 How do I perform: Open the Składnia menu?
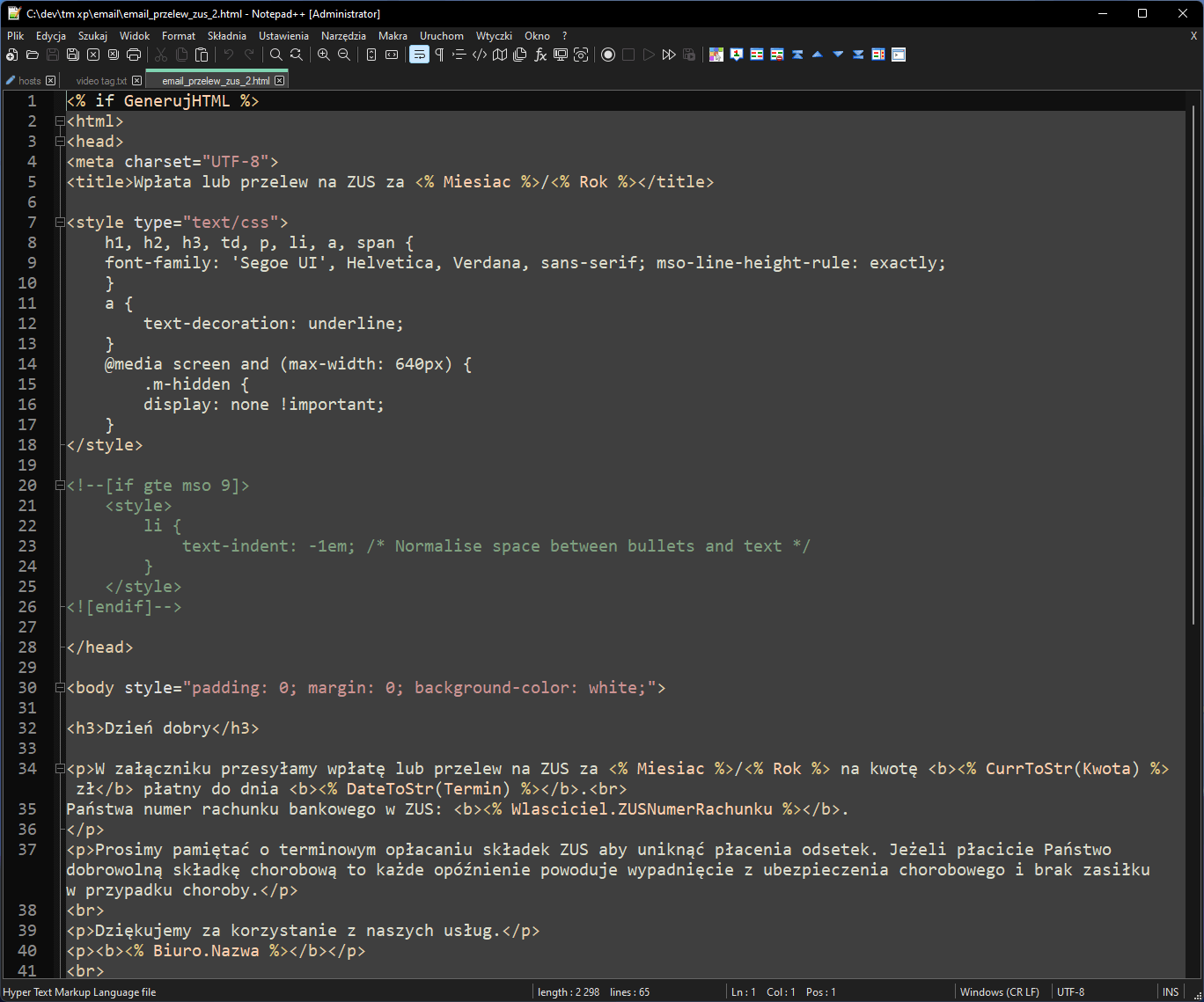pos(226,36)
